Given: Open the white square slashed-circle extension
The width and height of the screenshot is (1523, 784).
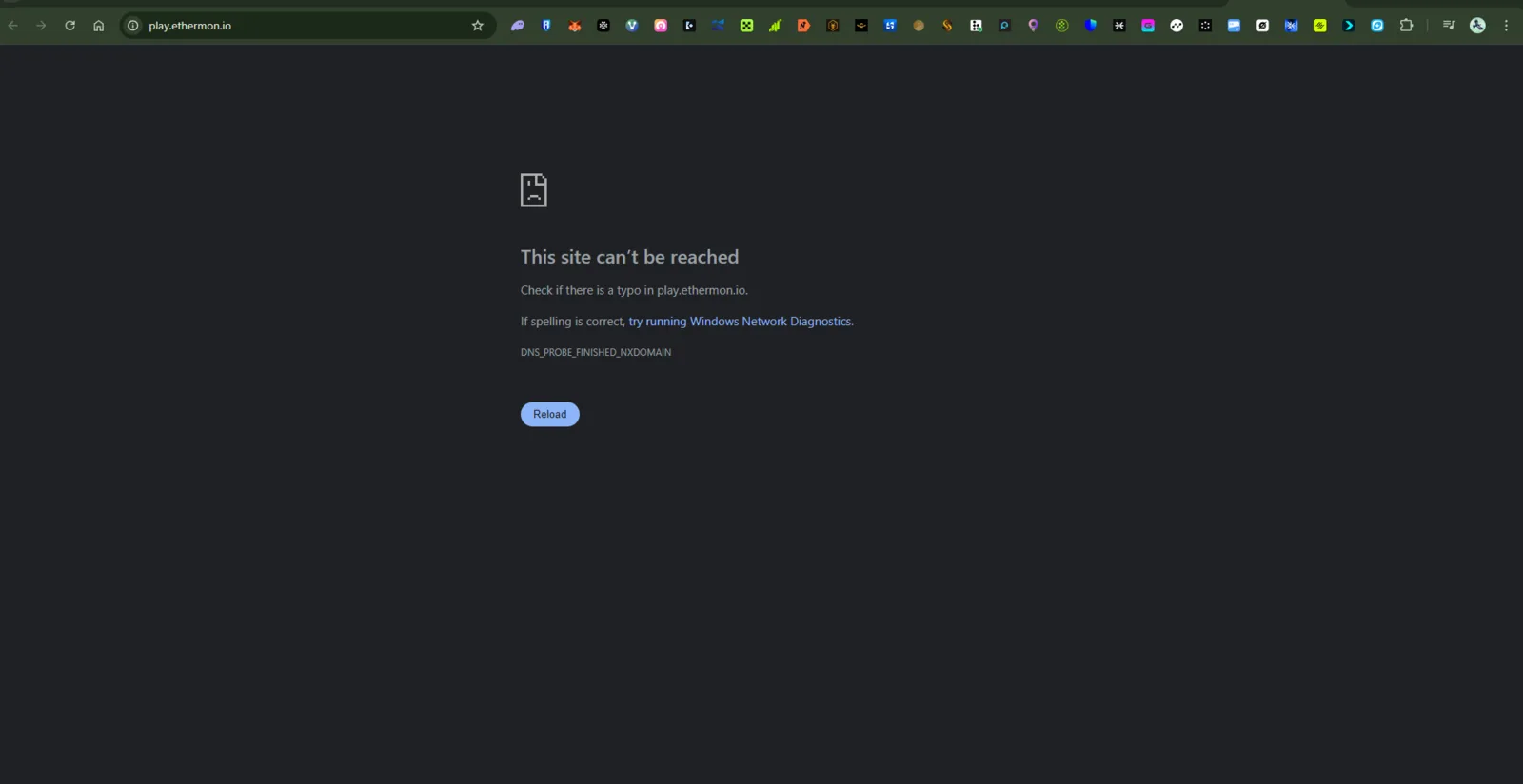Looking at the screenshot, I should [x=1262, y=26].
